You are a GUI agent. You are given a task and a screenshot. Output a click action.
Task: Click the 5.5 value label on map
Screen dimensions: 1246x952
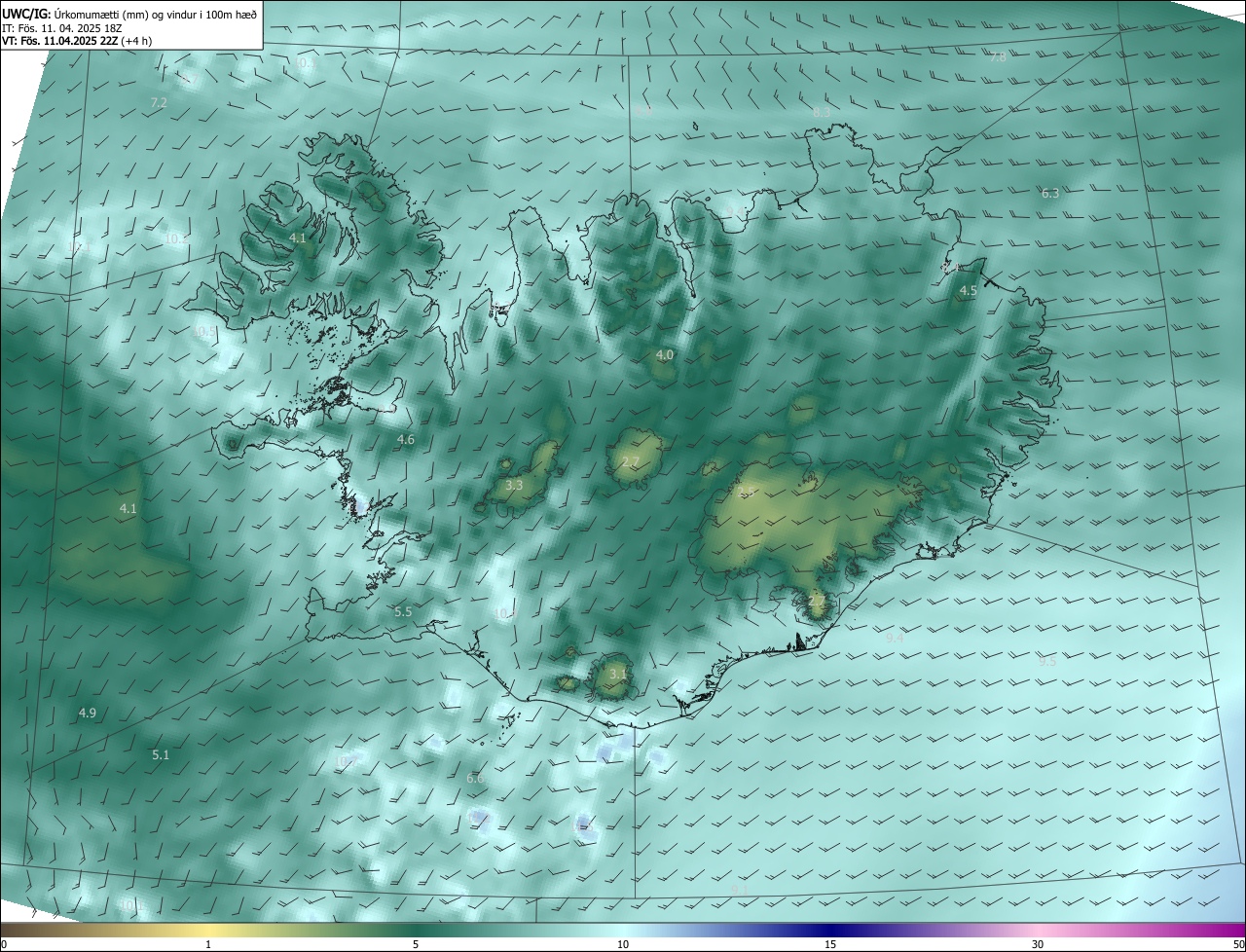(403, 612)
